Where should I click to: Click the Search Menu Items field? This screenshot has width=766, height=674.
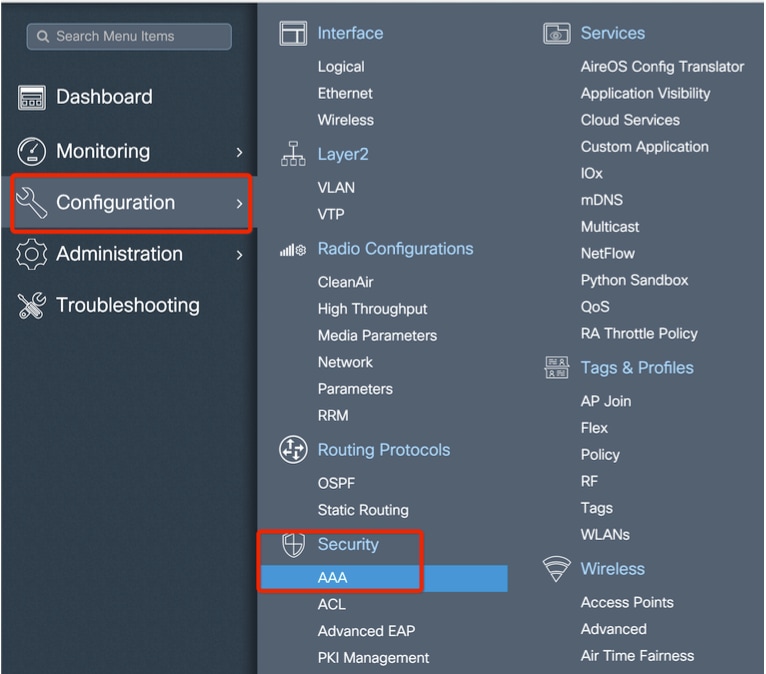130,36
